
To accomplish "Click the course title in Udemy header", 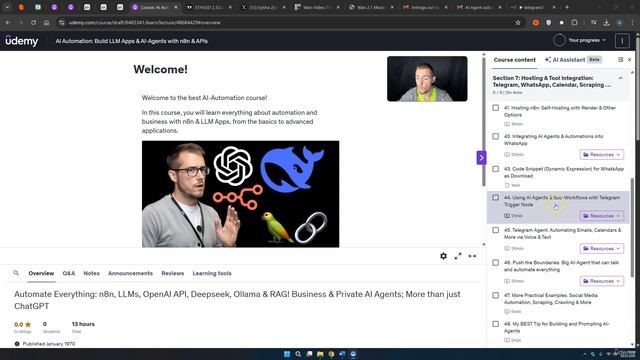I will pyautogui.click(x=131, y=41).
